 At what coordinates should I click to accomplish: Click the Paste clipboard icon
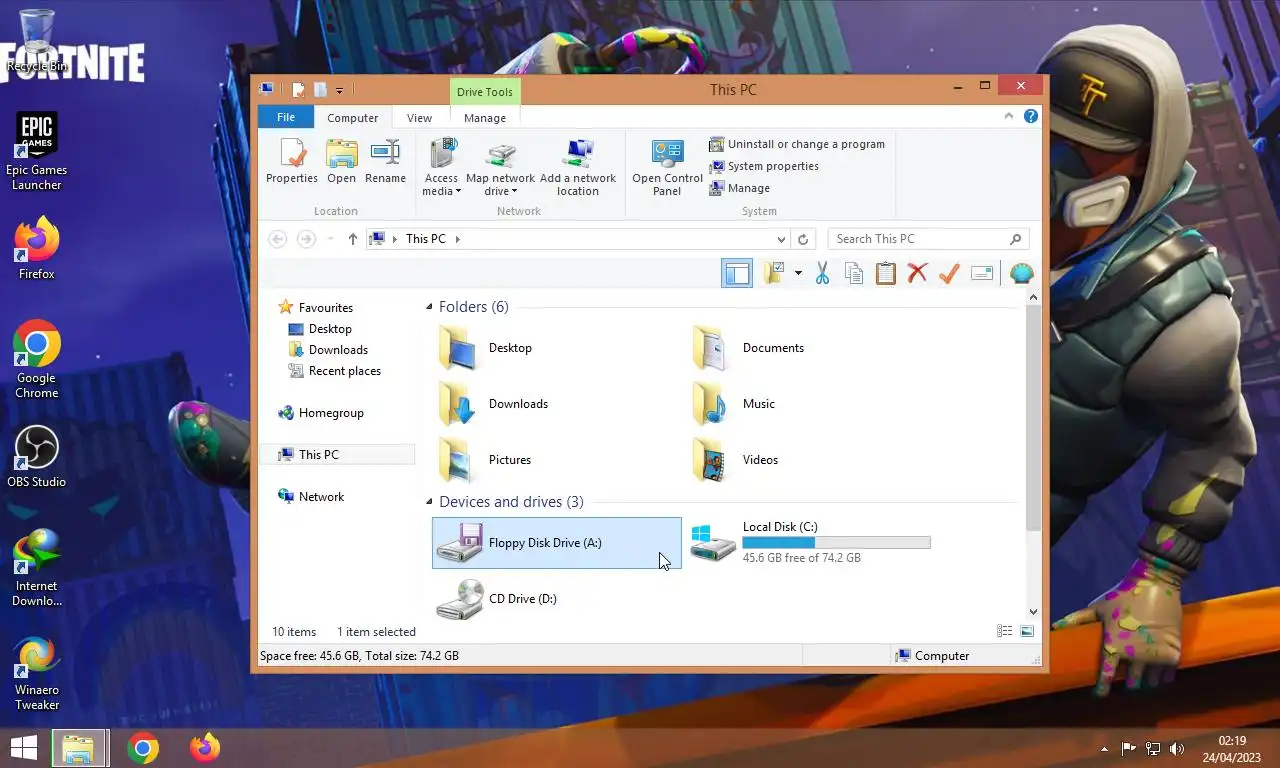(885, 273)
